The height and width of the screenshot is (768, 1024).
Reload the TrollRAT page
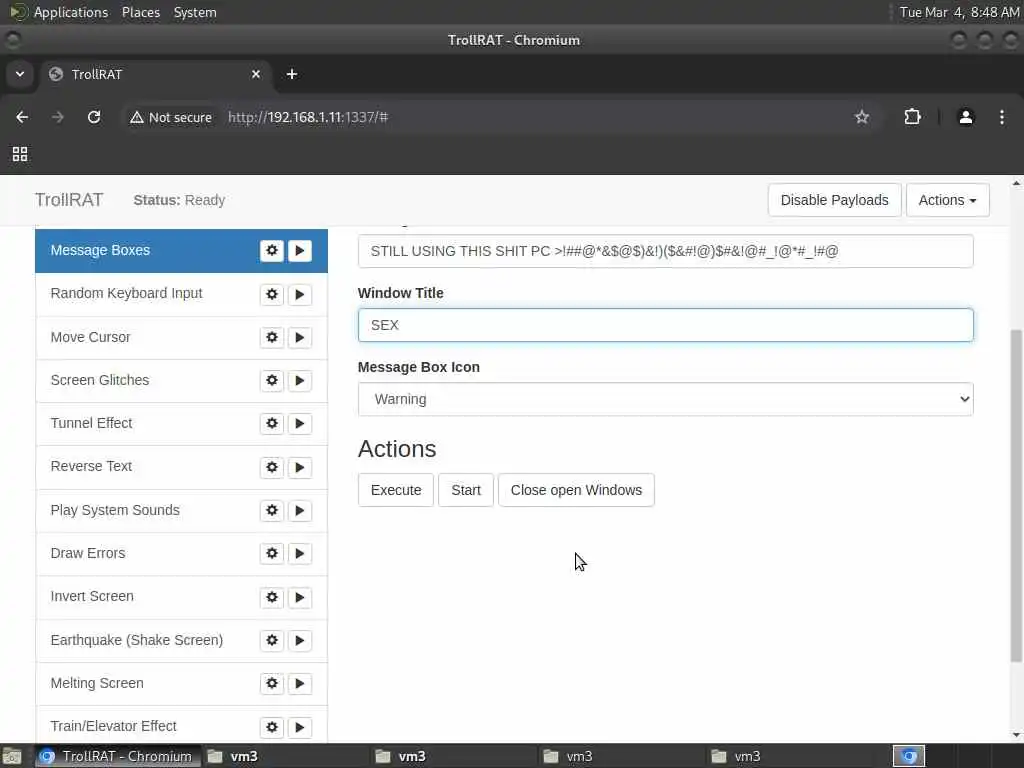94,117
